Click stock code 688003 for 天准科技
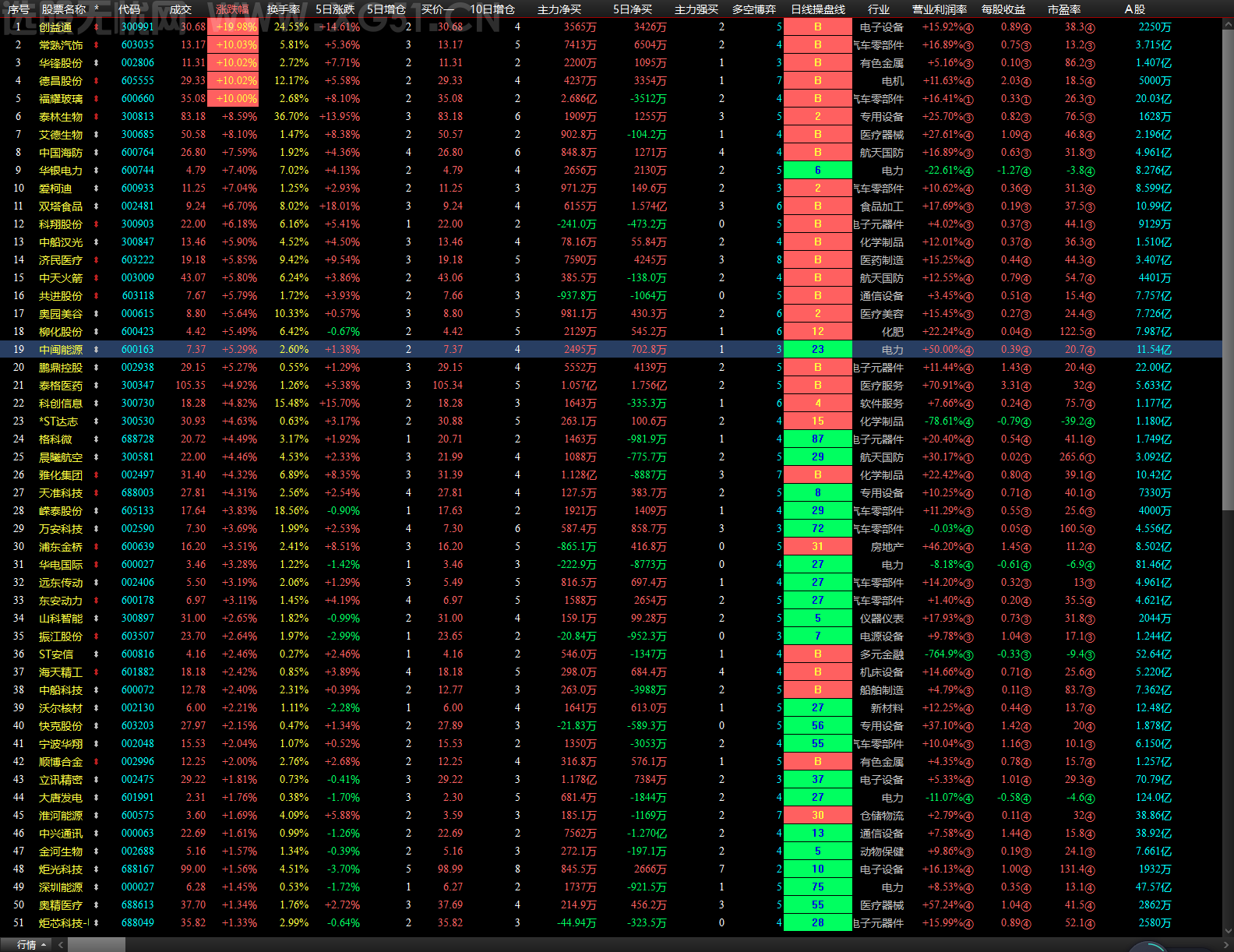 coord(137,493)
